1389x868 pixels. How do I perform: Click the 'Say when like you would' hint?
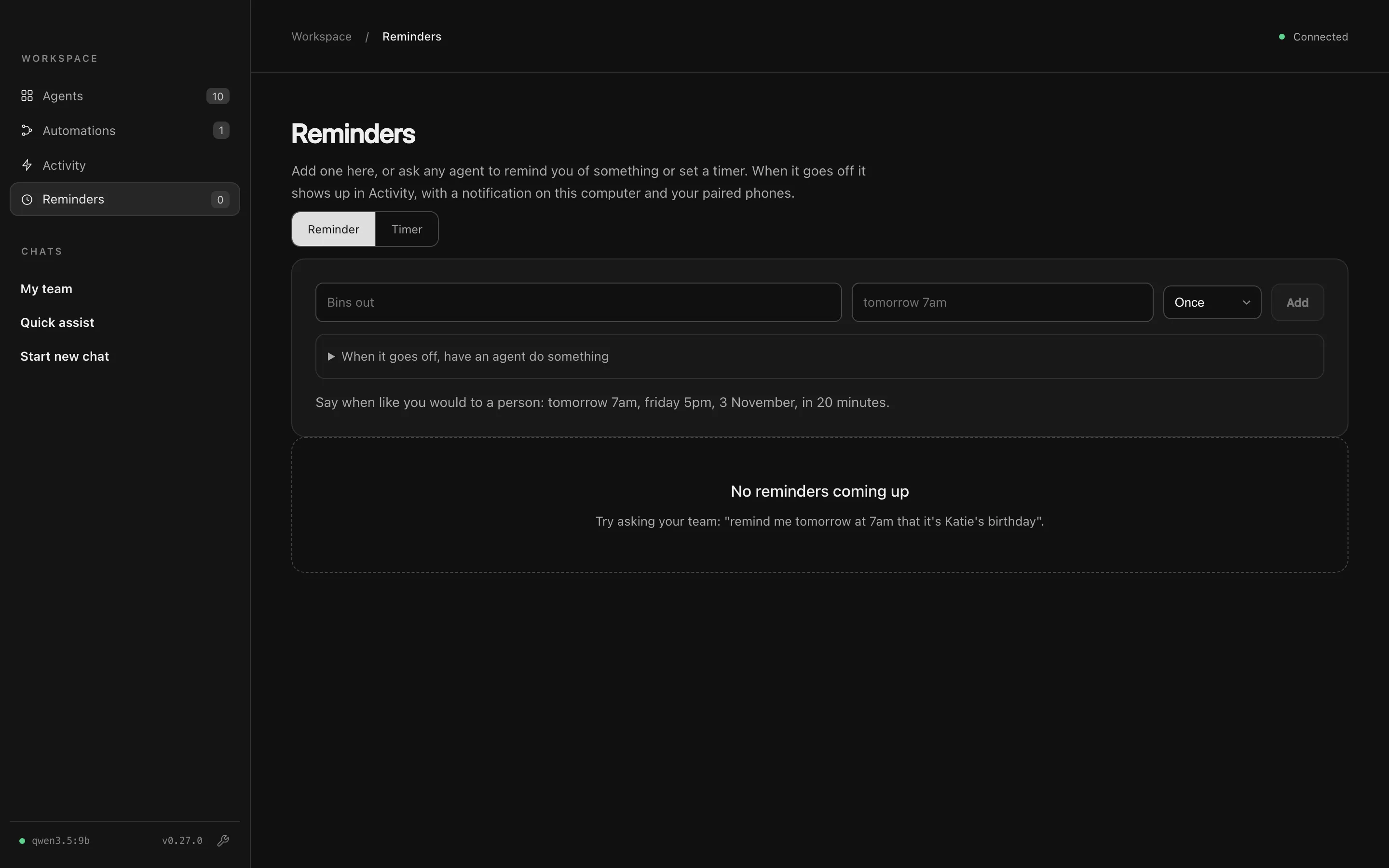602,403
